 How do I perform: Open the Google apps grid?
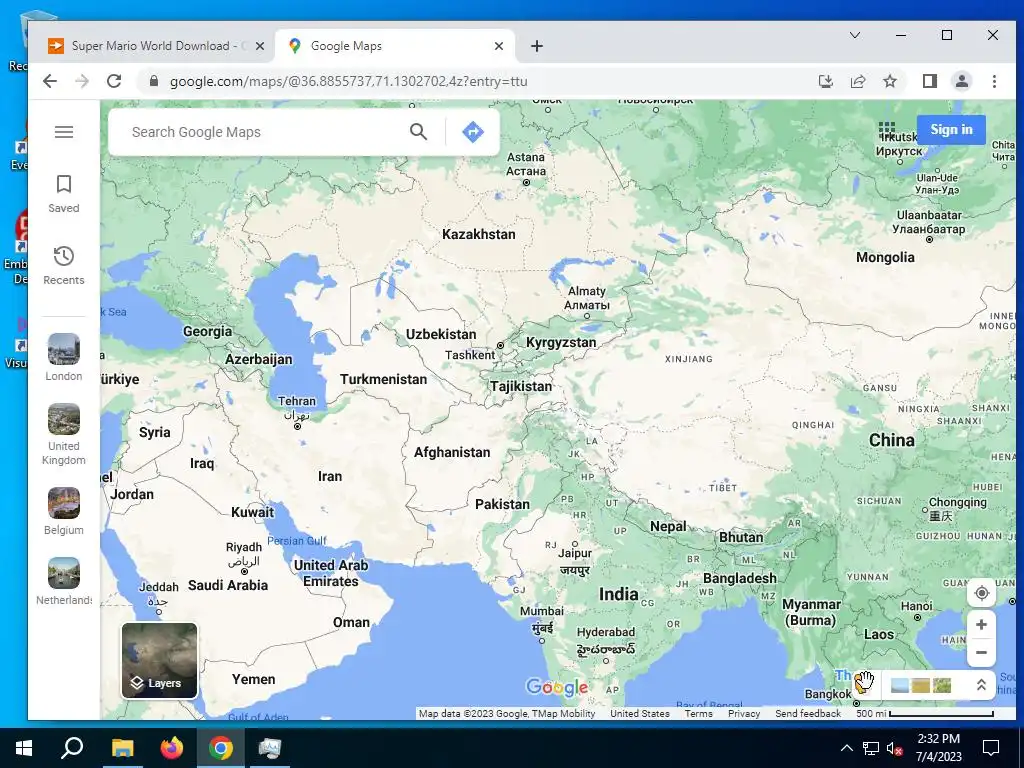[887, 129]
